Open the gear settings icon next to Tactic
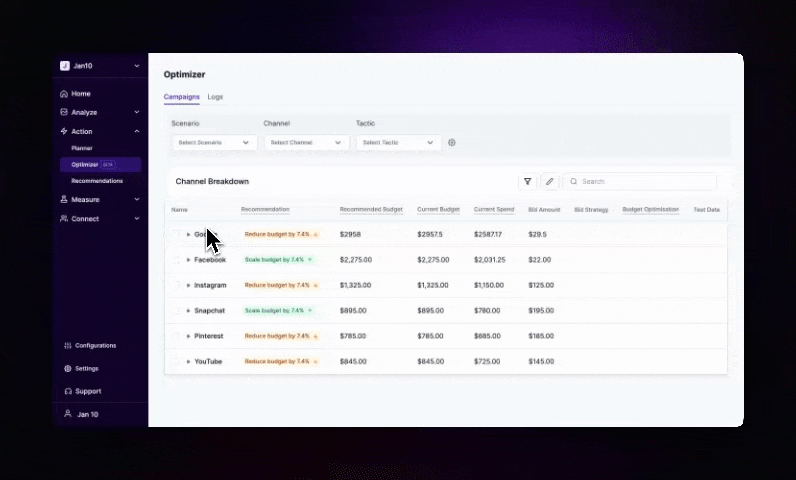796x480 pixels. coord(452,143)
